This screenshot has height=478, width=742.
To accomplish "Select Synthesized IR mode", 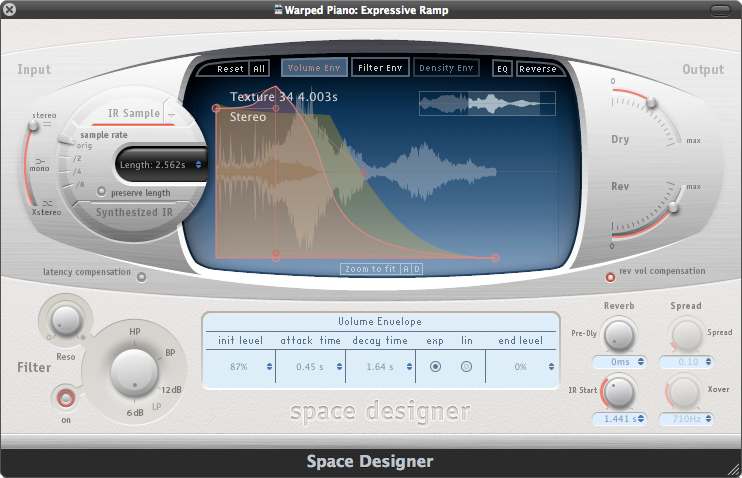I will point(134,212).
